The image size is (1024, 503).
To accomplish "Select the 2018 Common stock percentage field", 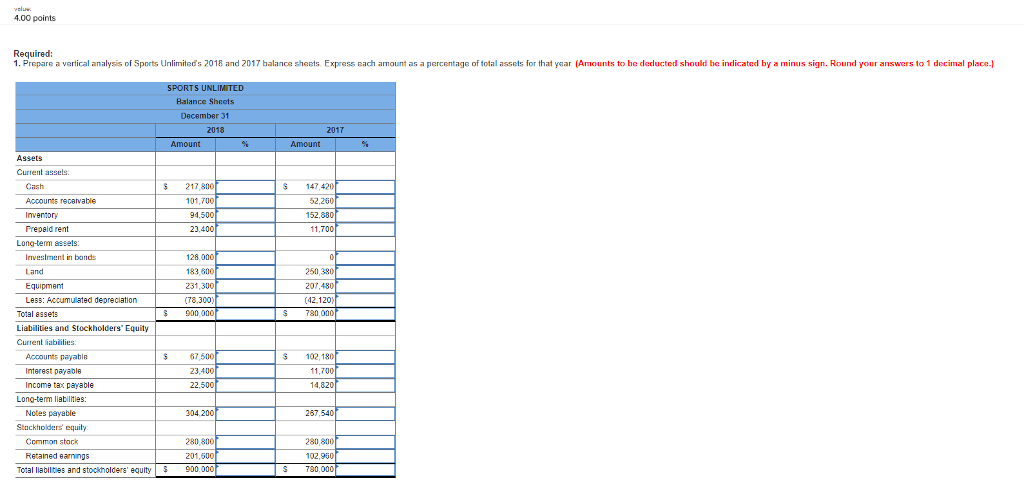I will coord(246,442).
